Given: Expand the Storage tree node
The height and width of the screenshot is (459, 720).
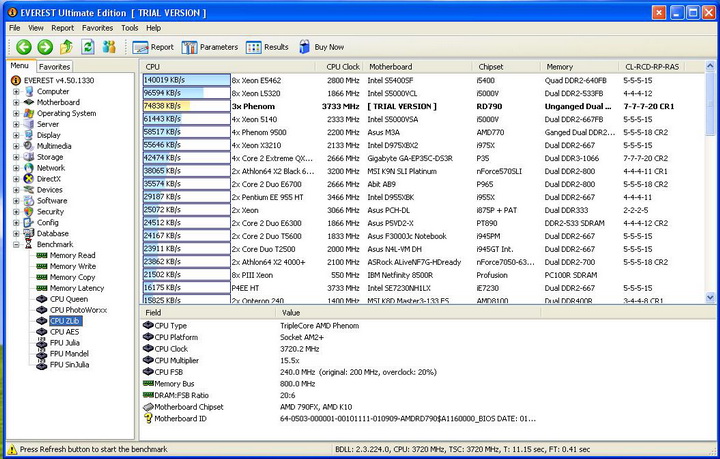Looking at the screenshot, I should [x=16, y=157].
